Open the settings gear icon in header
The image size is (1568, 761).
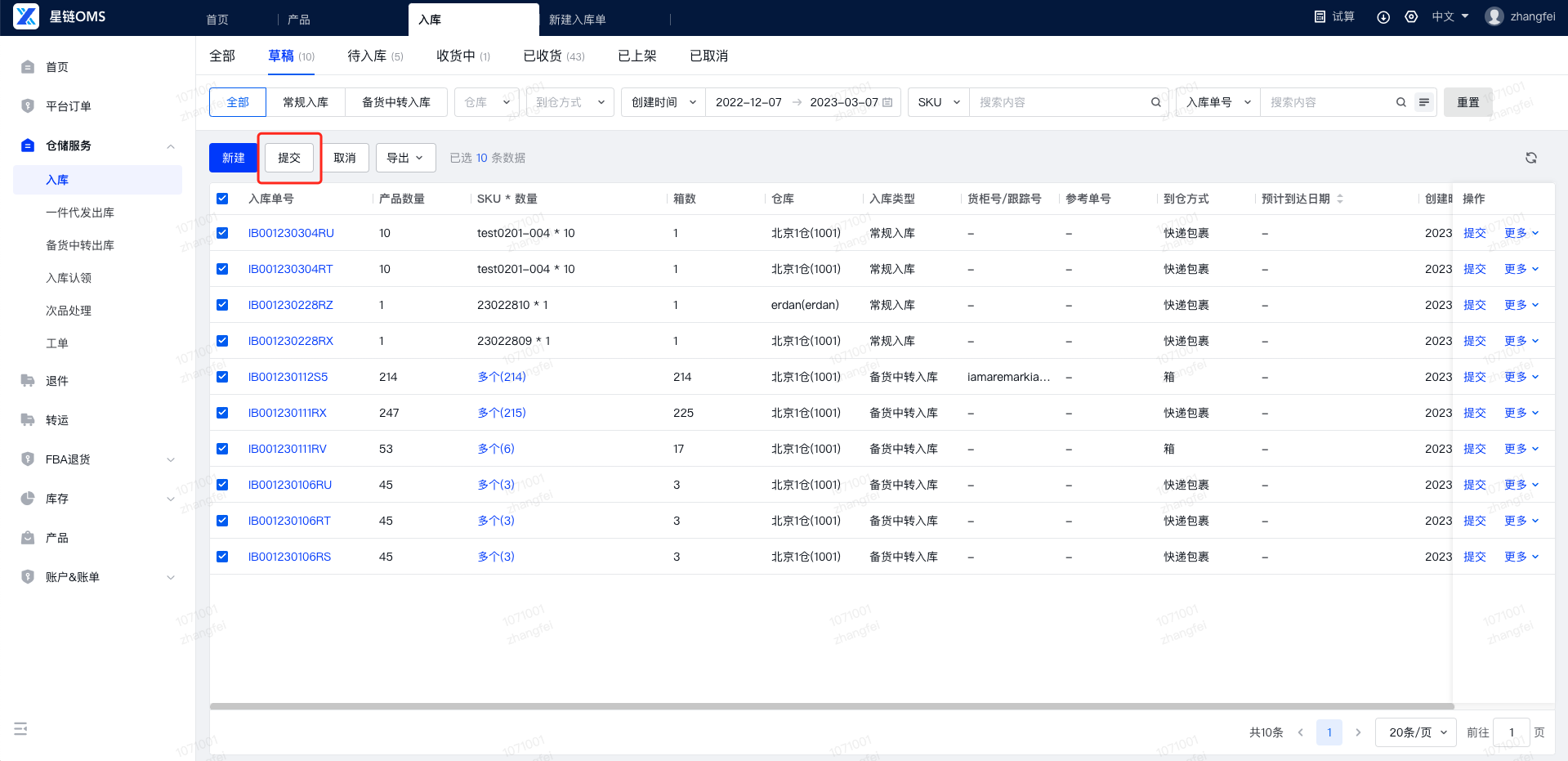click(1411, 16)
